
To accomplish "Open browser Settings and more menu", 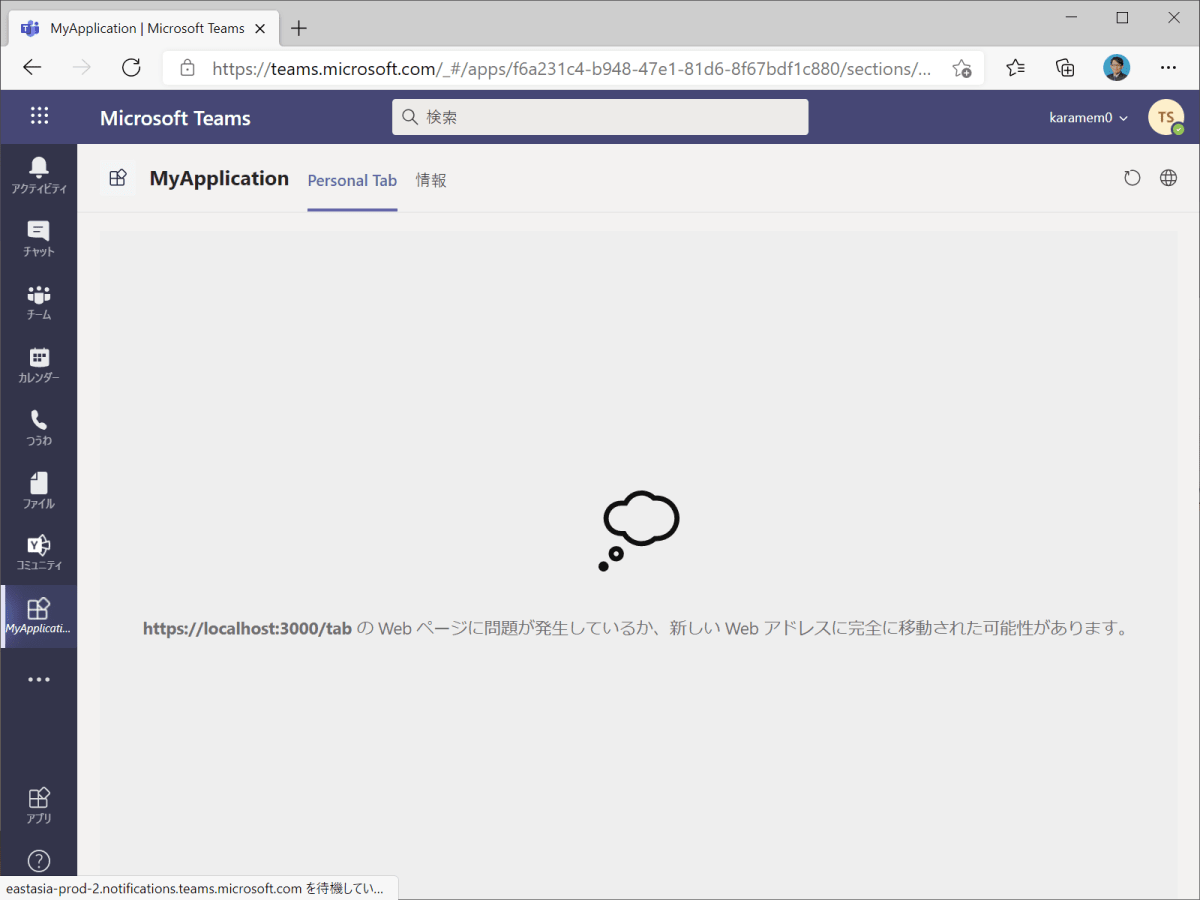I will click(x=1168, y=67).
